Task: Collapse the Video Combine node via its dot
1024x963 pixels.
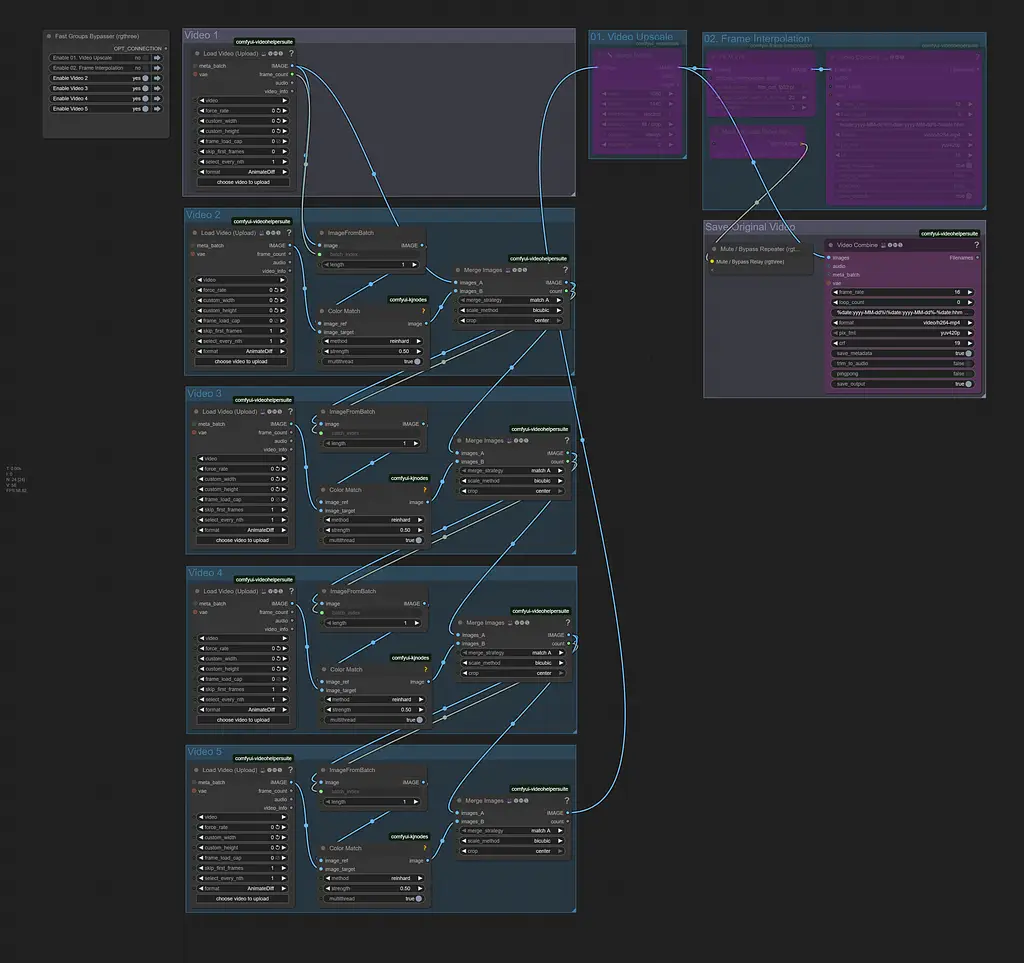Action: pos(831,245)
